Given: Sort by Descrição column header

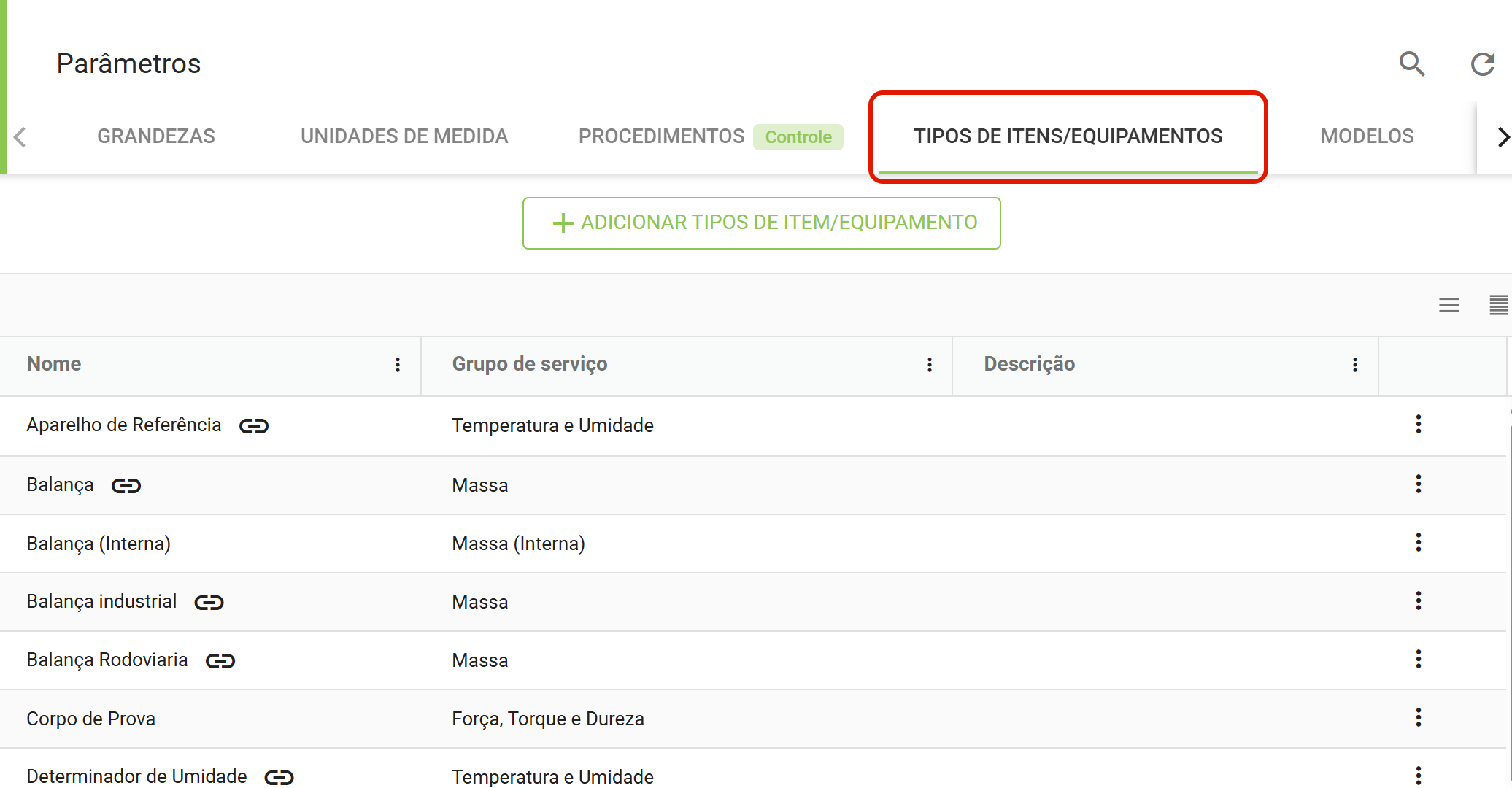Looking at the screenshot, I should [1029, 364].
